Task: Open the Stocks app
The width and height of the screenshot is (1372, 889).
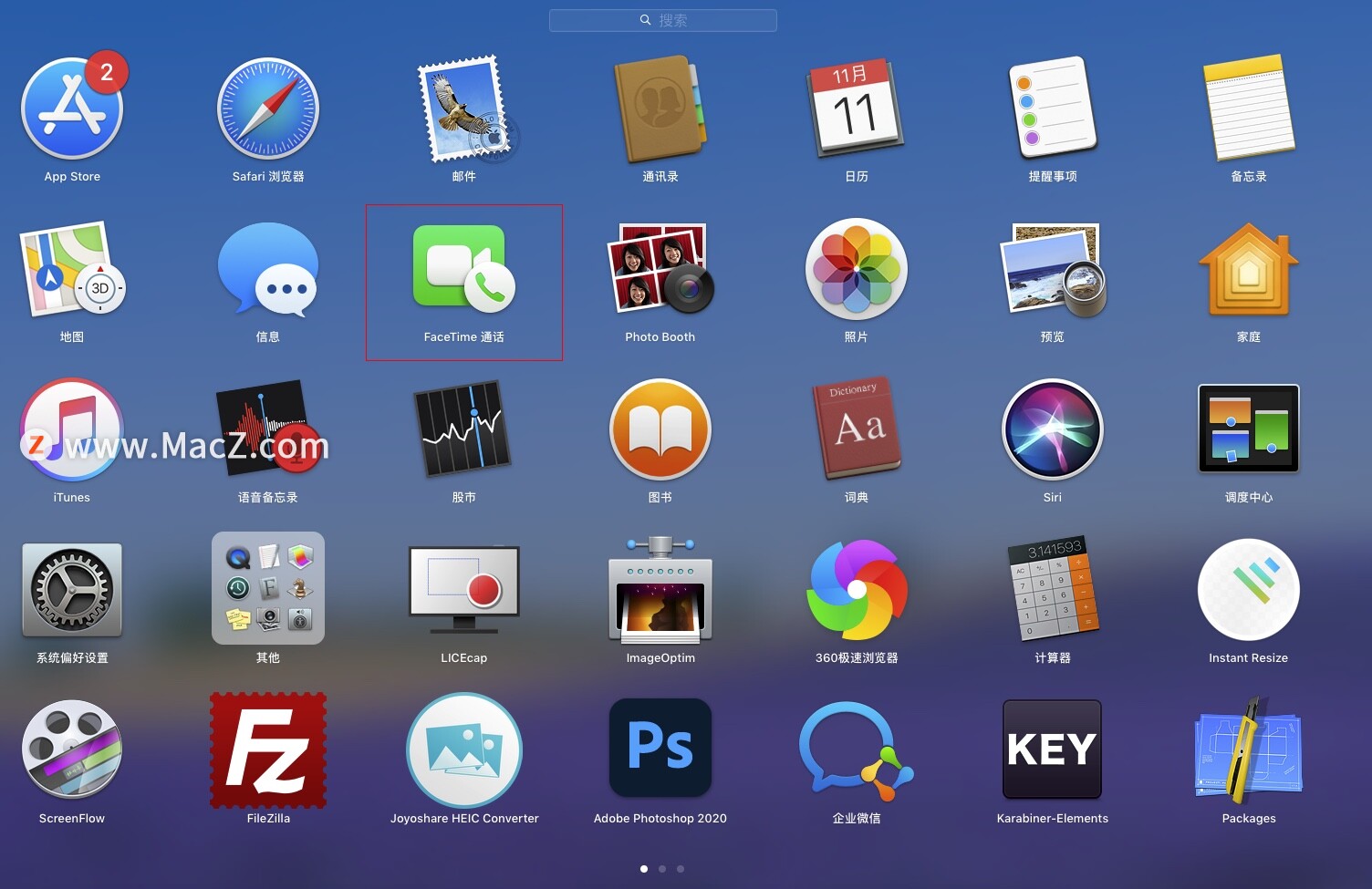Action: (463, 429)
